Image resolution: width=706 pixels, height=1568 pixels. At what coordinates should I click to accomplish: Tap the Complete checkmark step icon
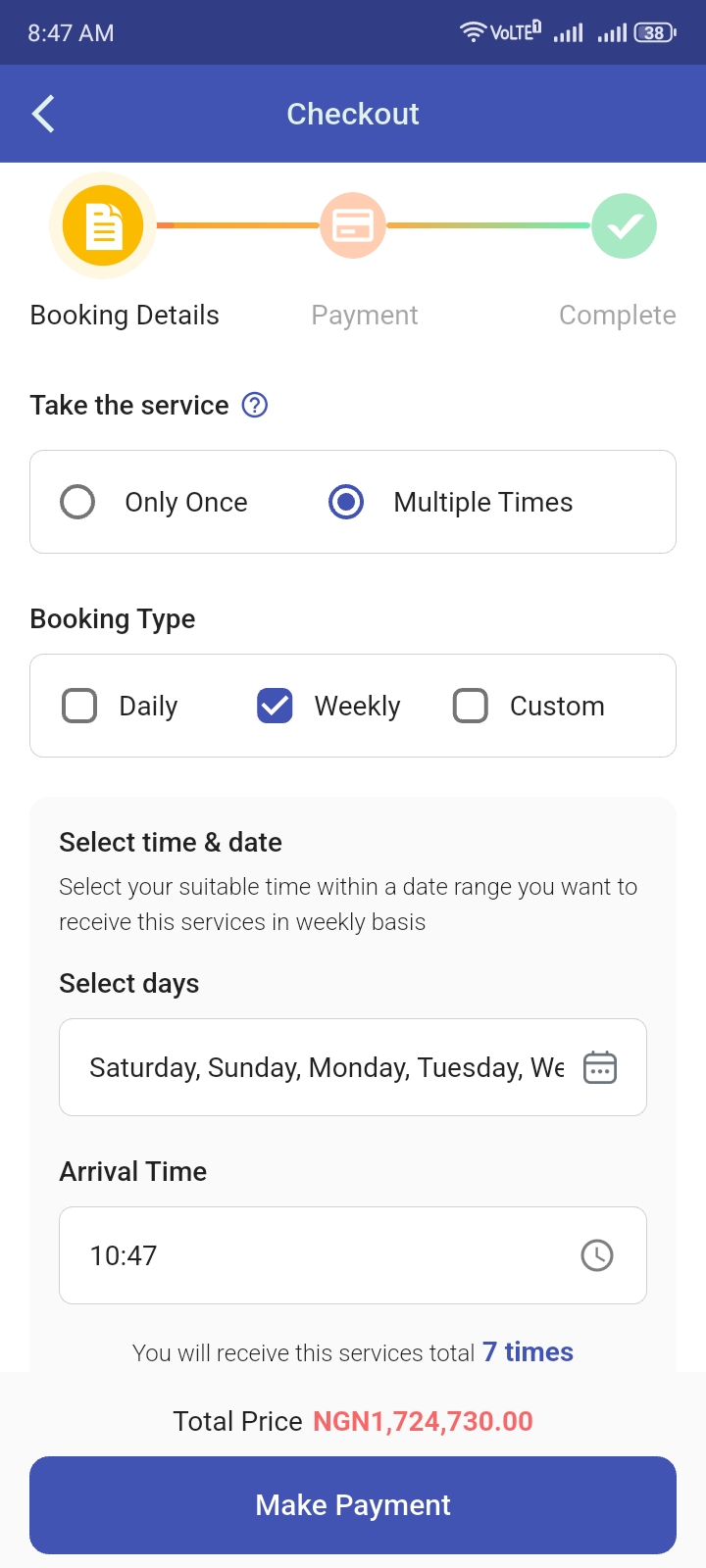point(624,226)
